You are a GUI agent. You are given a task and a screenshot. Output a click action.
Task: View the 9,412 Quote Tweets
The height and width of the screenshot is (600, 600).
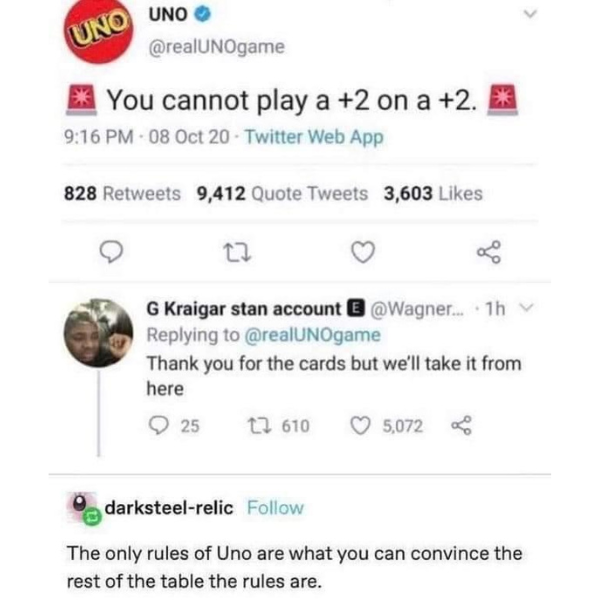(282, 193)
